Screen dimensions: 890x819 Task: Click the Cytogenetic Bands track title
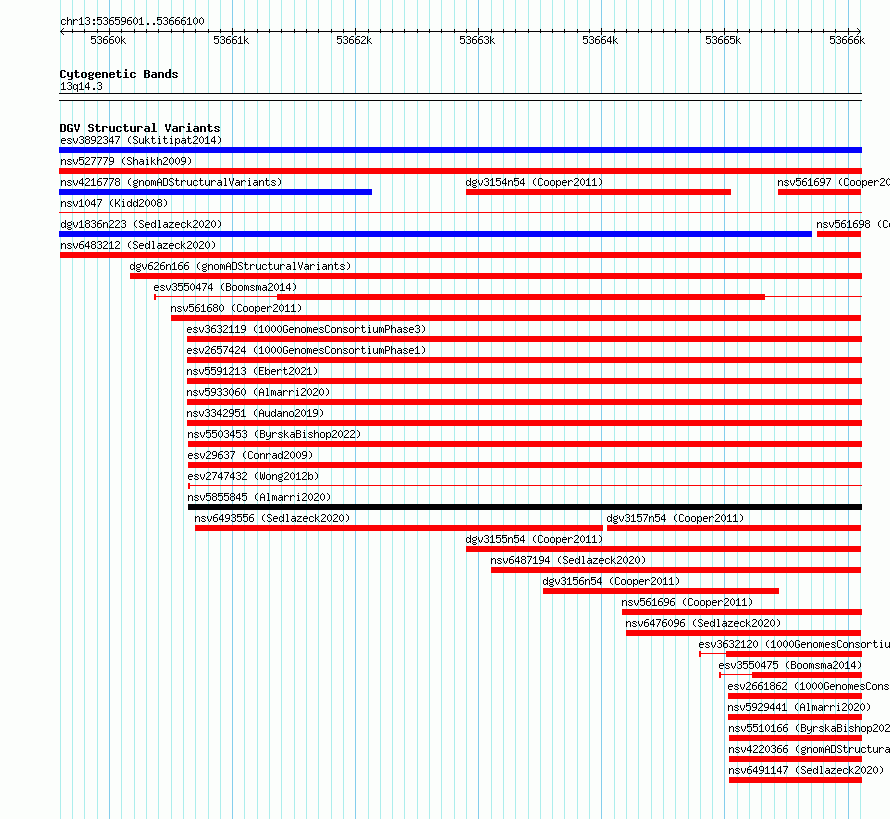119,74
